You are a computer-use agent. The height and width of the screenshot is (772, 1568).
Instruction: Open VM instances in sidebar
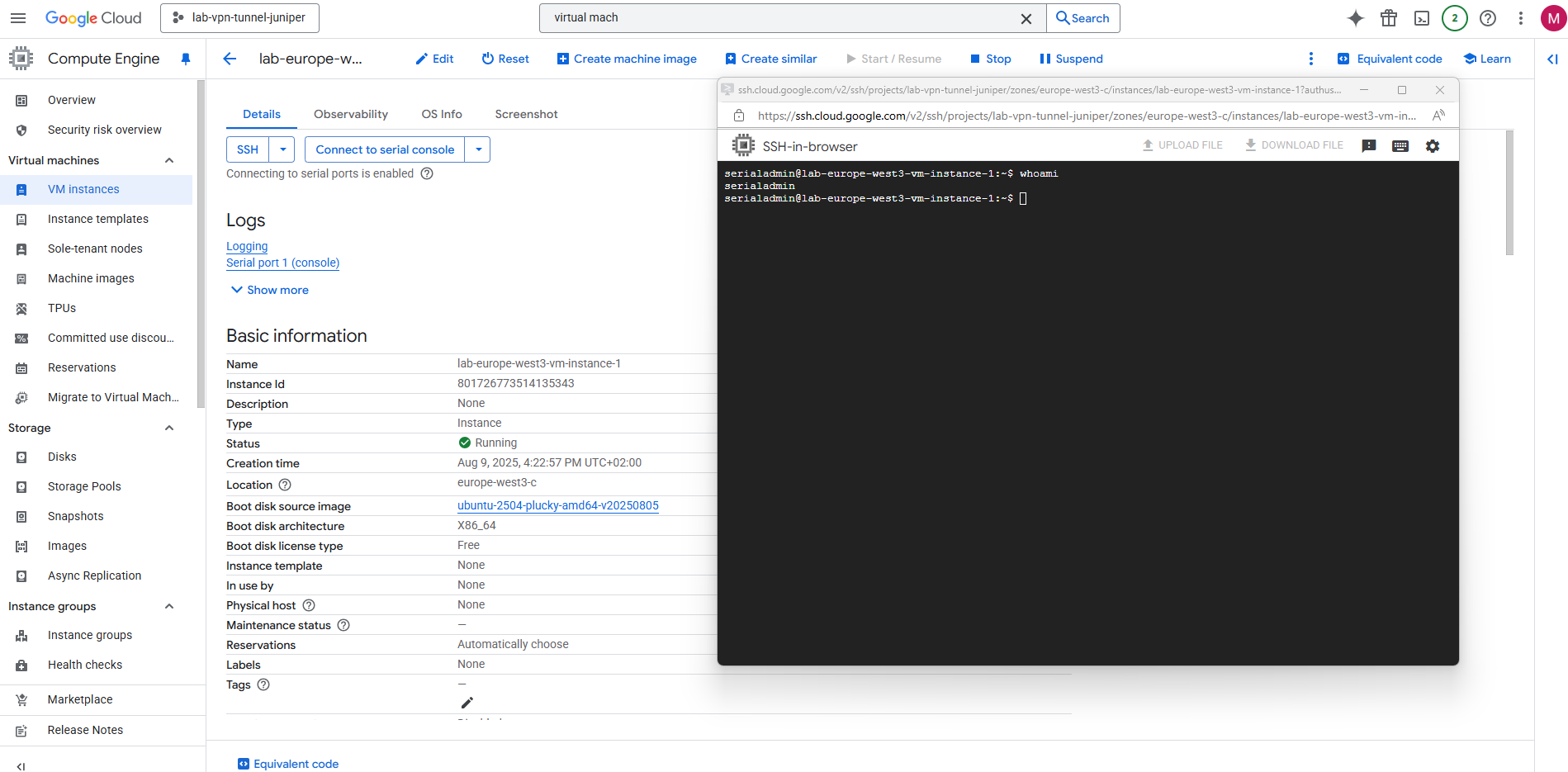coord(96,189)
